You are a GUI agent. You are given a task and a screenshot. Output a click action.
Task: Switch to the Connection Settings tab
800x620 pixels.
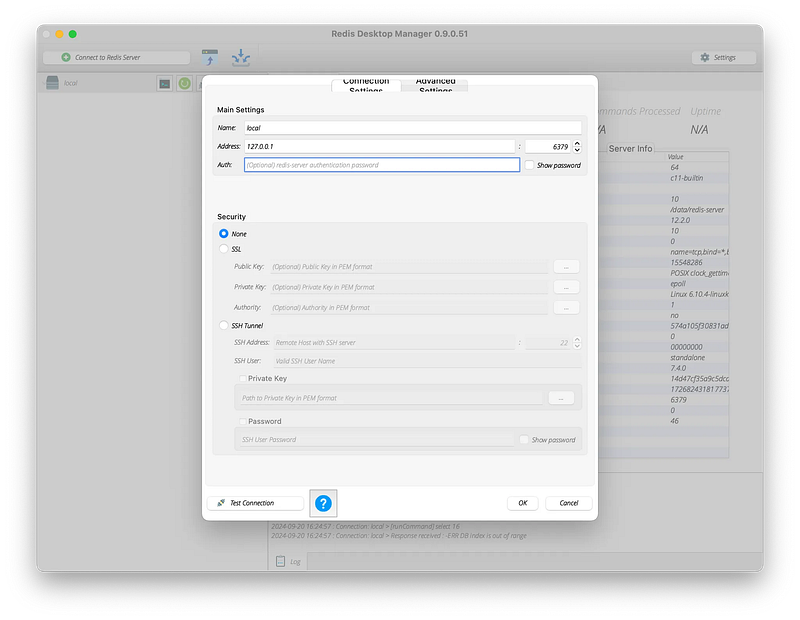pyautogui.click(x=366, y=85)
